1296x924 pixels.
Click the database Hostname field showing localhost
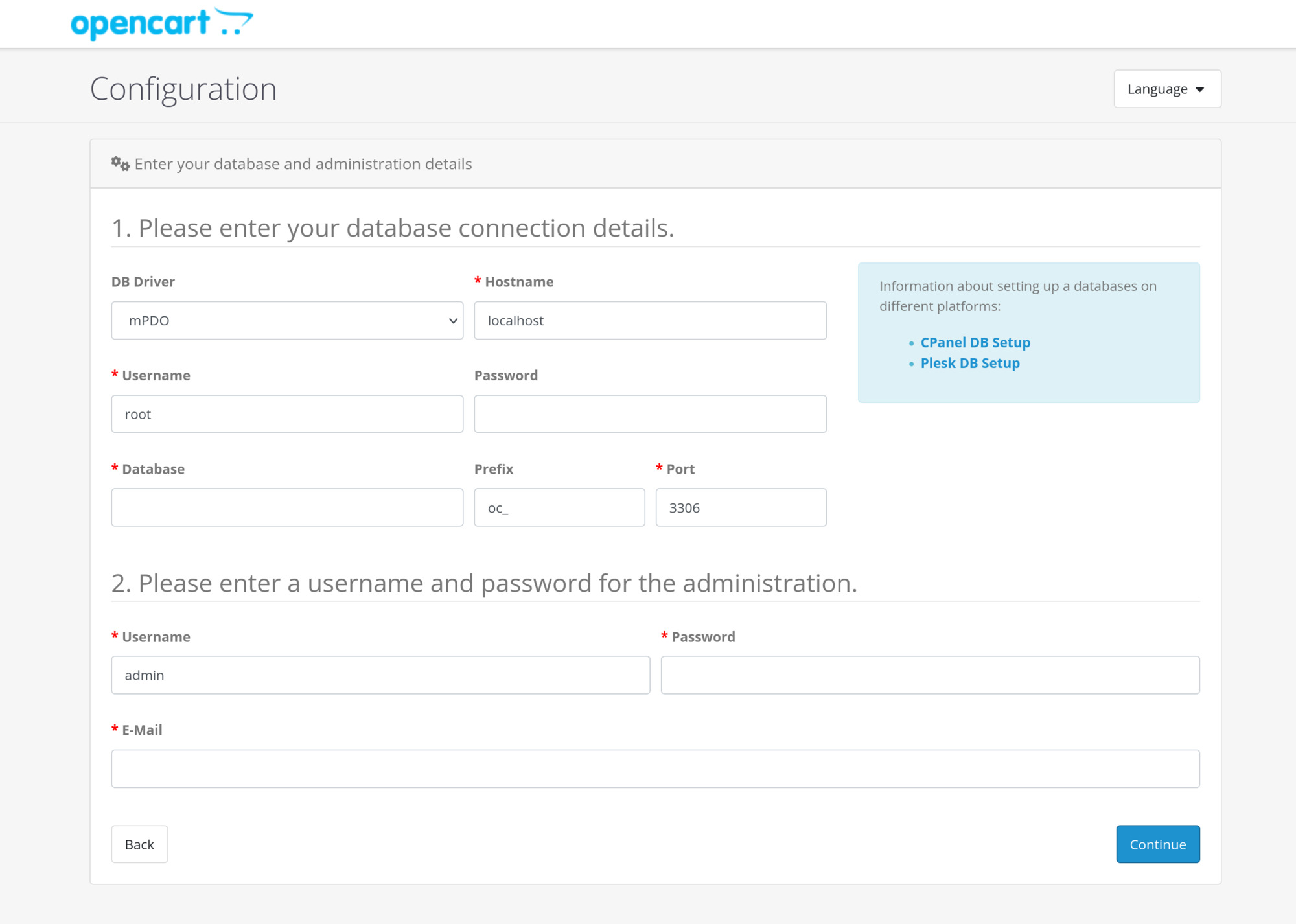point(650,320)
